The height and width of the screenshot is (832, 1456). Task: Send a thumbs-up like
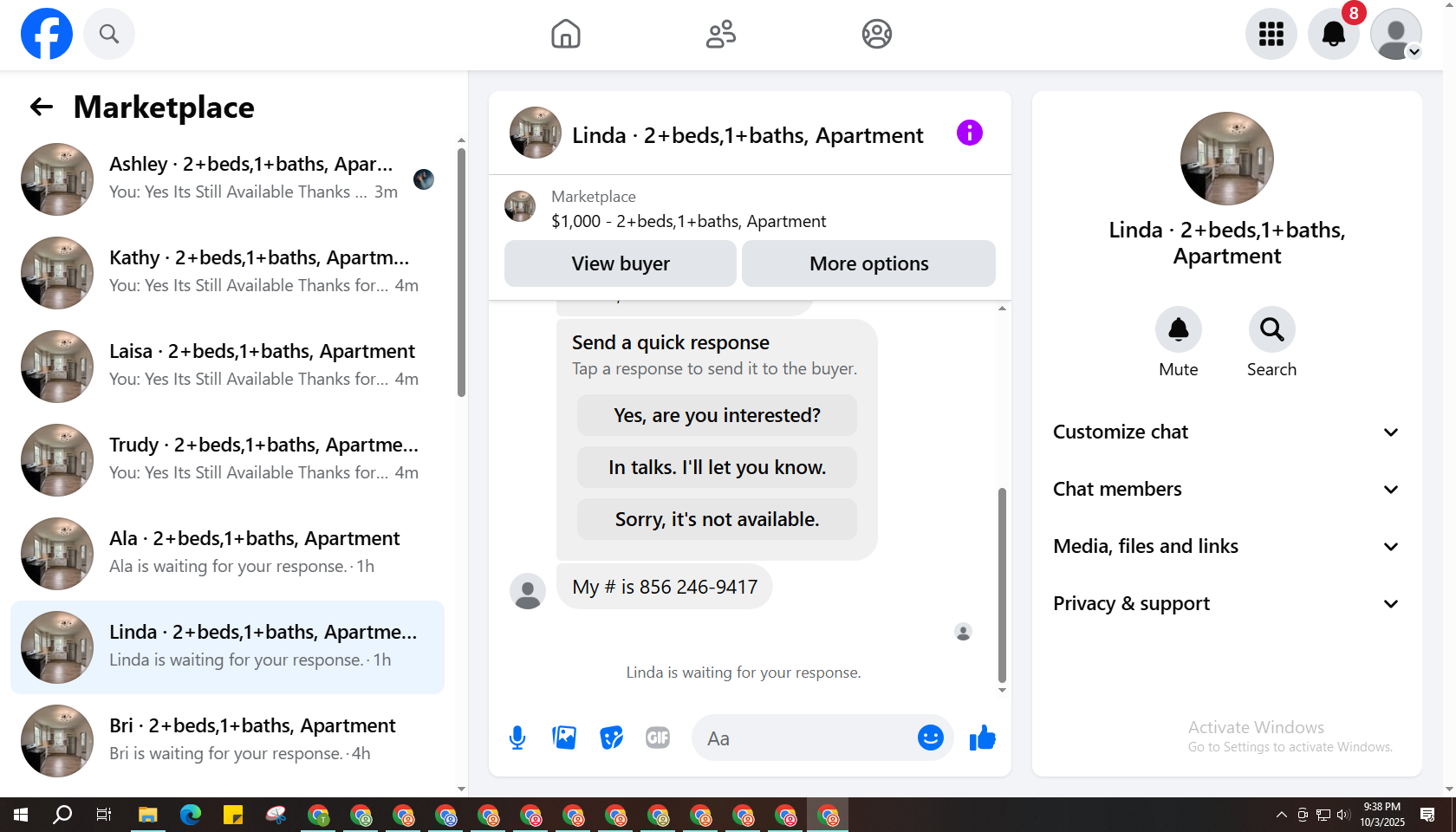tap(983, 738)
